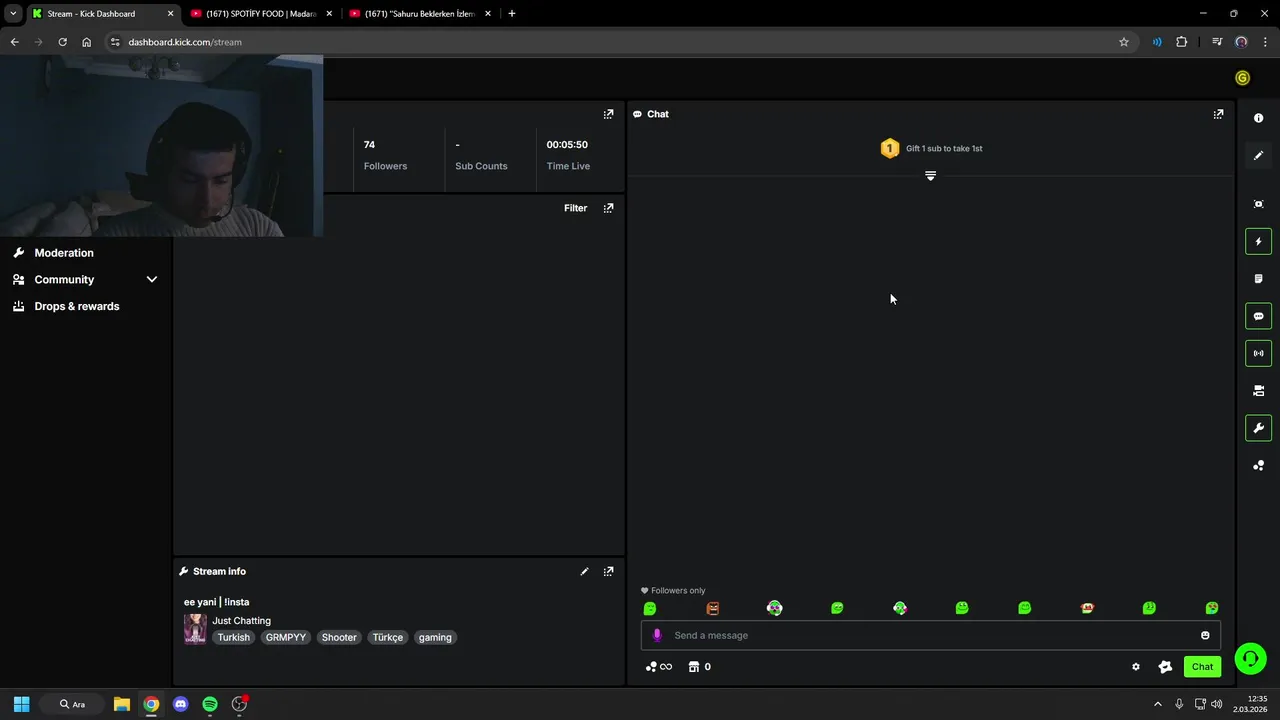This screenshot has height=720, width=1280.
Task: Bookmark this page with the star
Action: [1124, 42]
